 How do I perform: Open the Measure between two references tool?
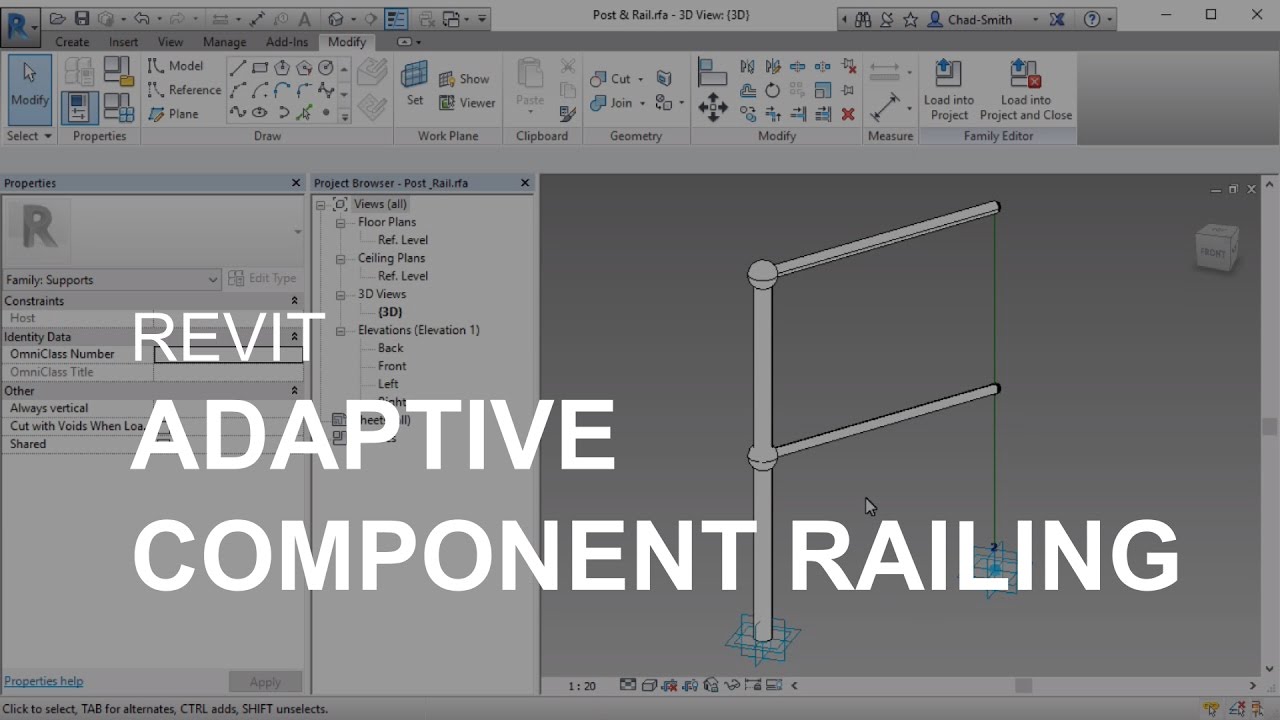tap(885, 107)
